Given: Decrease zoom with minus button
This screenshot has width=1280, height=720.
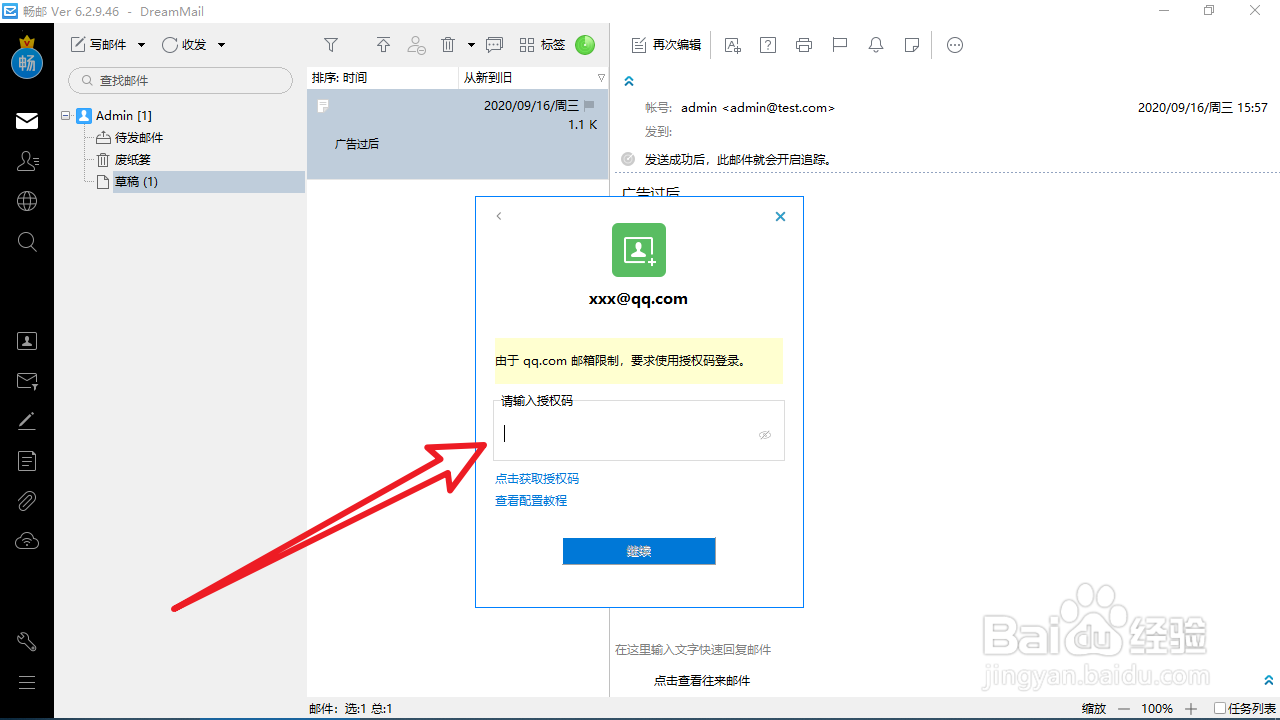Looking at the screenshot, I should point(1124,708).
